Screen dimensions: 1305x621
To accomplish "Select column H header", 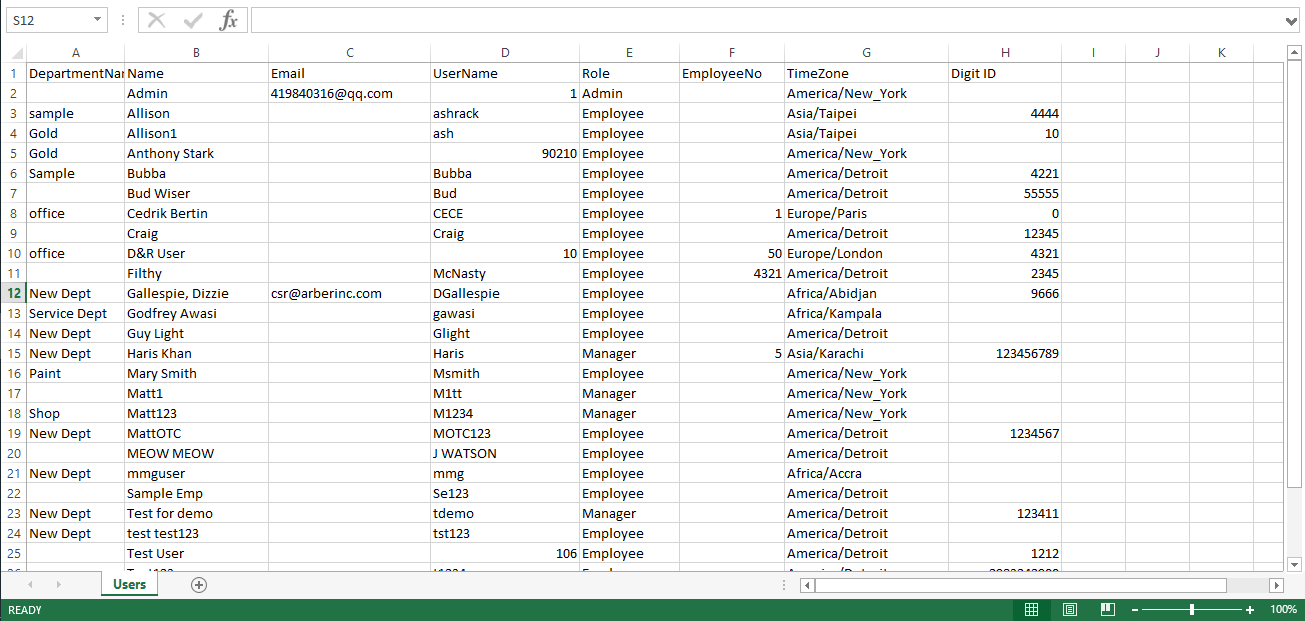I will 1005,53.
